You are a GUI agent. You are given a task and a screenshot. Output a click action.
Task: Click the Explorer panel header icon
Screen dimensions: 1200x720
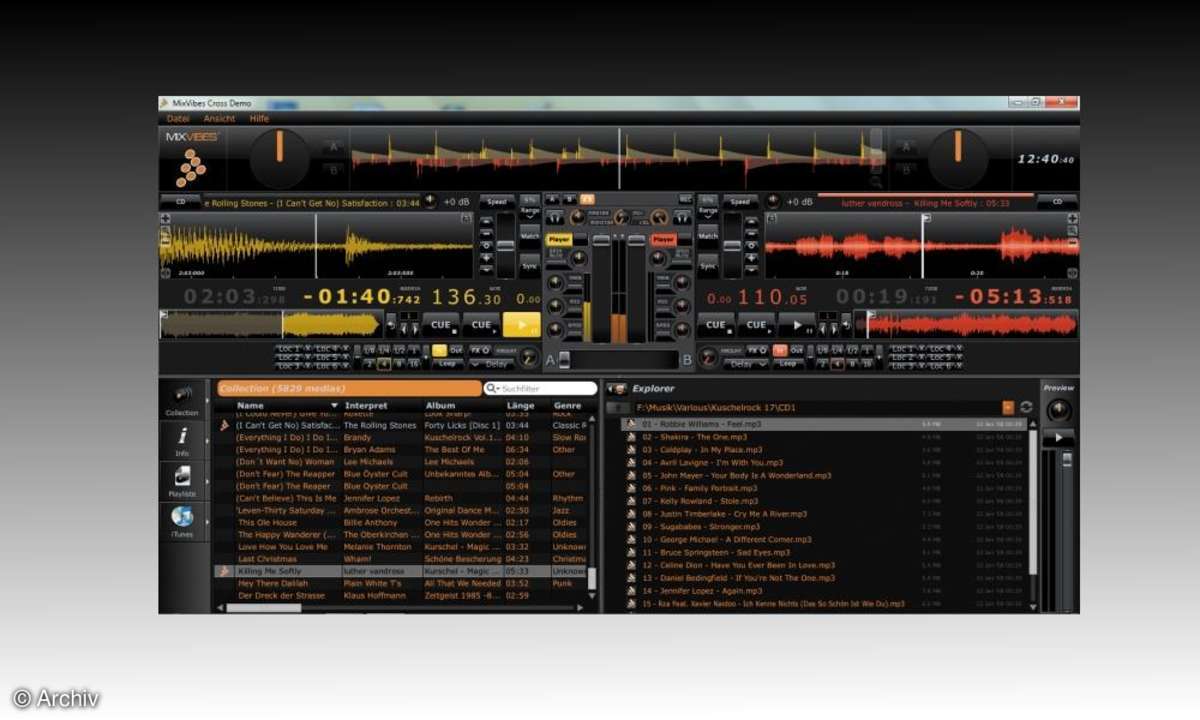click(618, 389)
